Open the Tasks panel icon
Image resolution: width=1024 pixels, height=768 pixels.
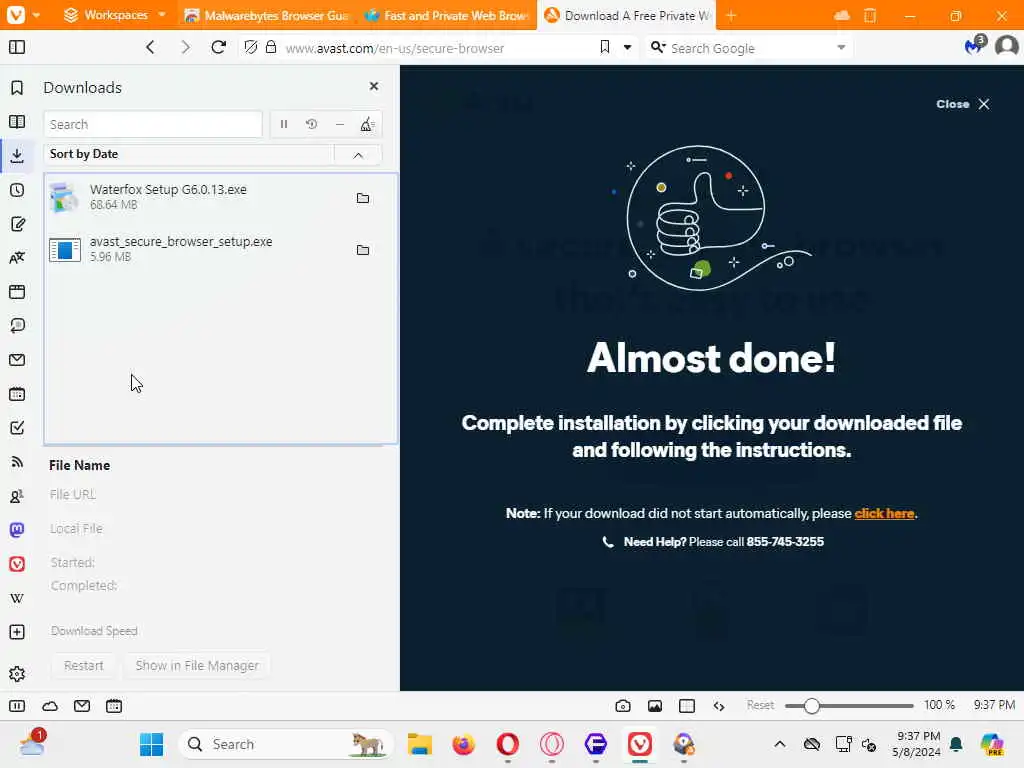click(x=17, y=428)
